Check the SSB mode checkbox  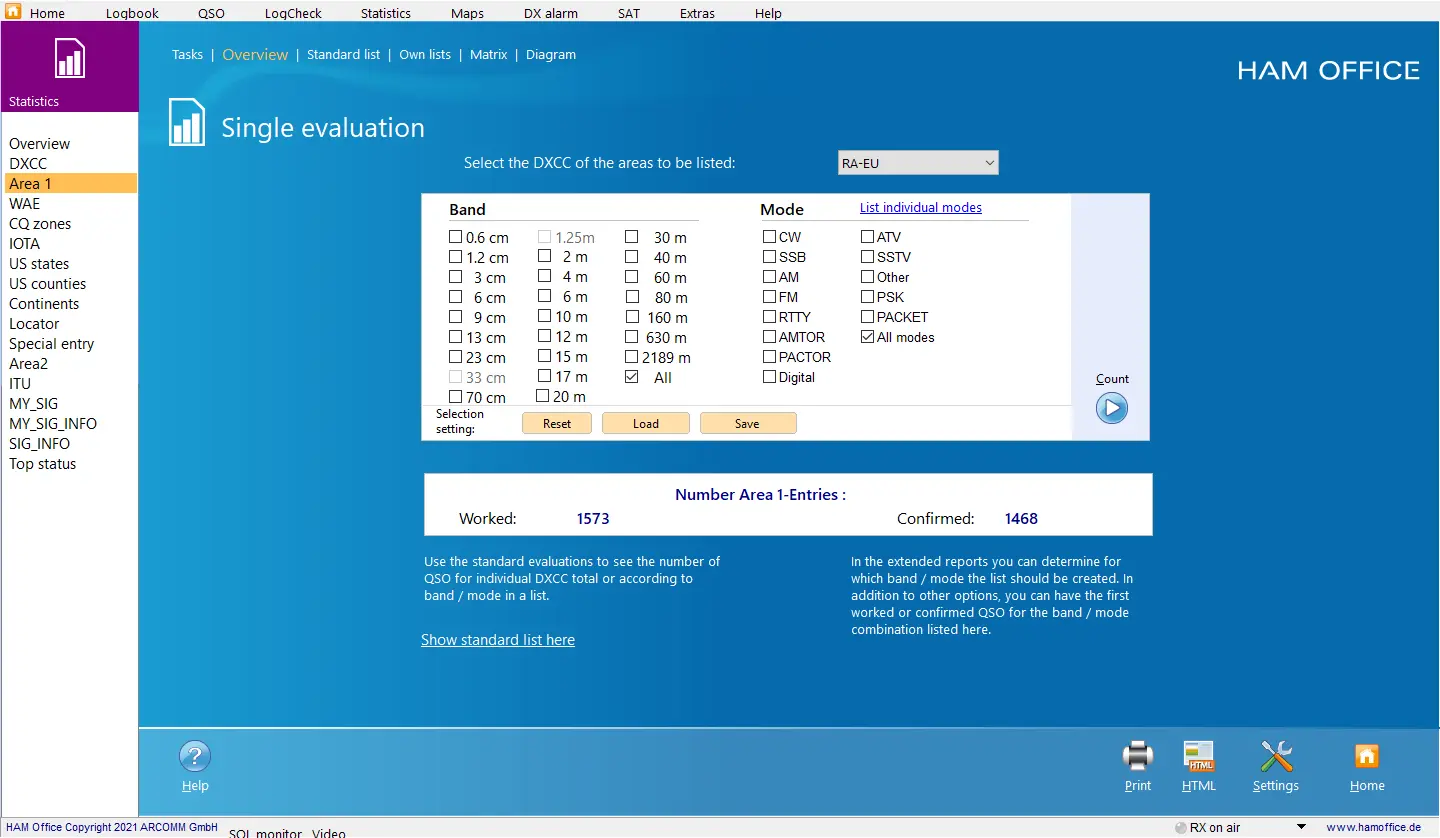pyautogui.click(x=769, y=257)
